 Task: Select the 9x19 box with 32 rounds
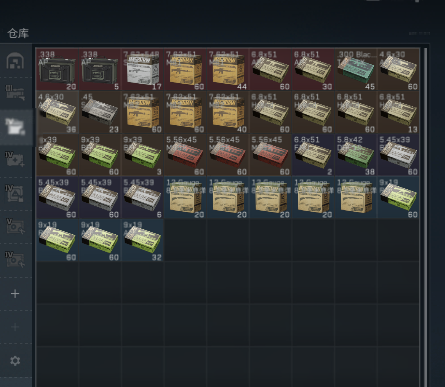click(x=143, y=240)
